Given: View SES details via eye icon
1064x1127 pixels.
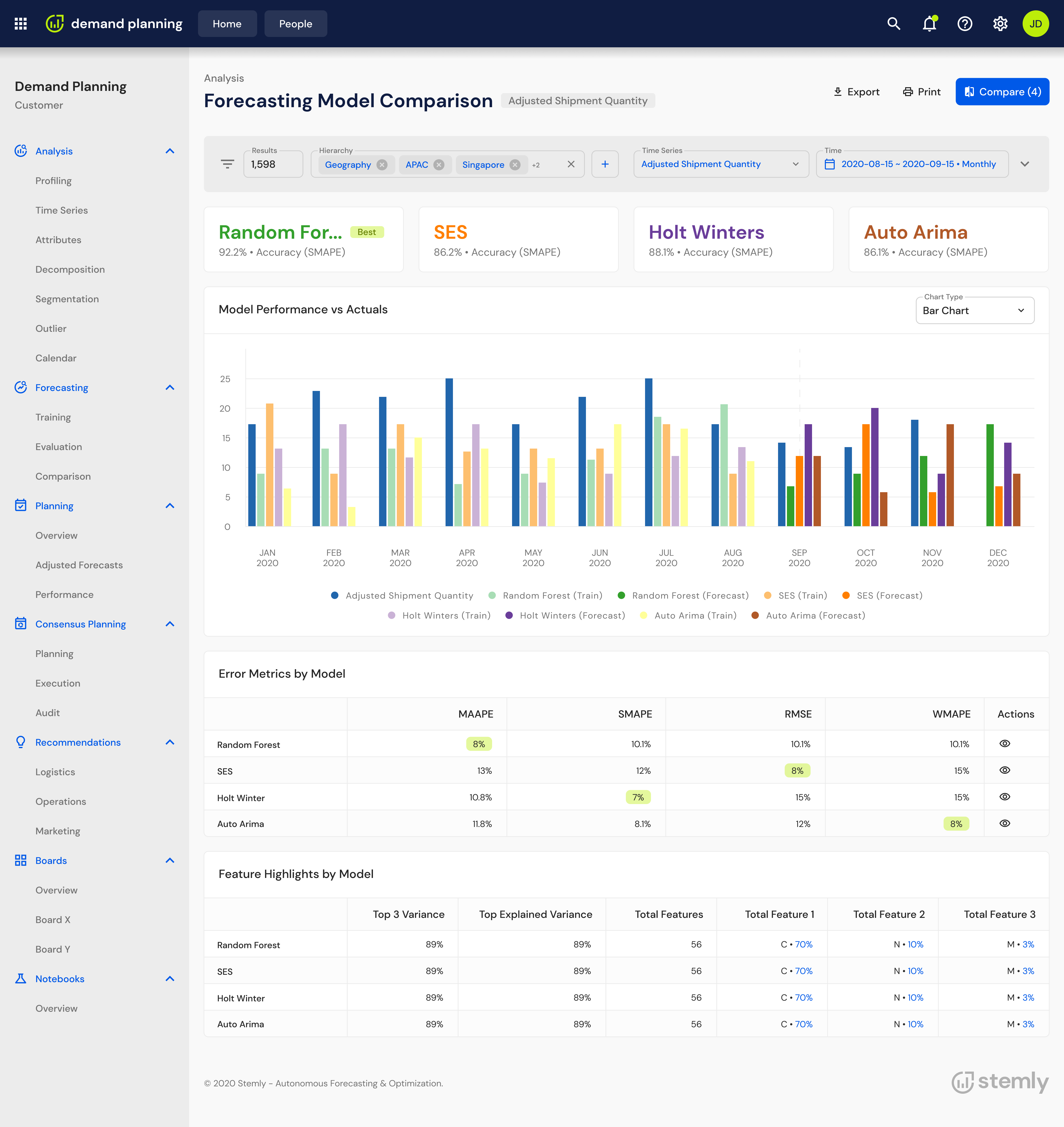Looking at the screenshot, I should [x=1005, y=770].
